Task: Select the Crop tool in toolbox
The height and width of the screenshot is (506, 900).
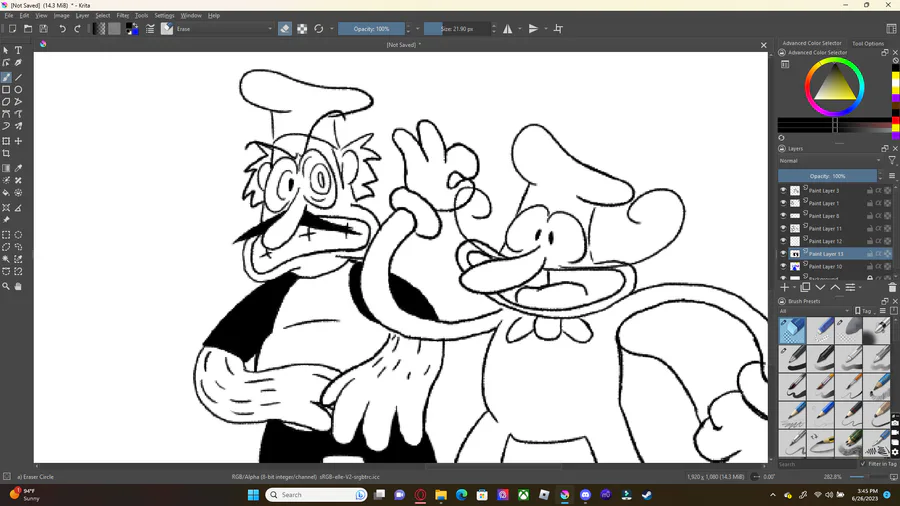Action: click(6, 153)
